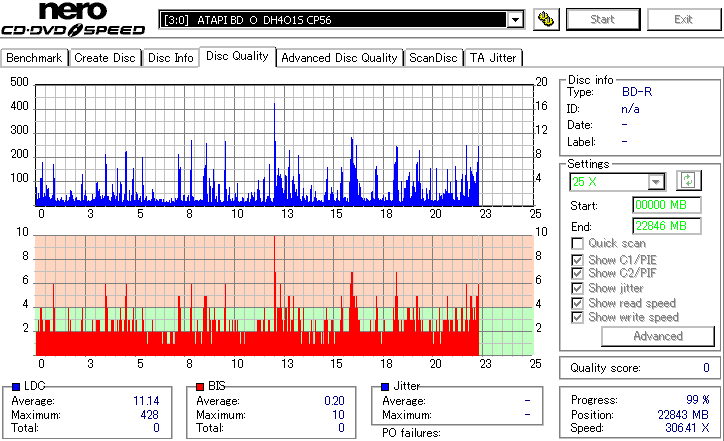Click the Speed value 306.41 X
This screenshot has height=441, width=724.
[x=687, y=428]
